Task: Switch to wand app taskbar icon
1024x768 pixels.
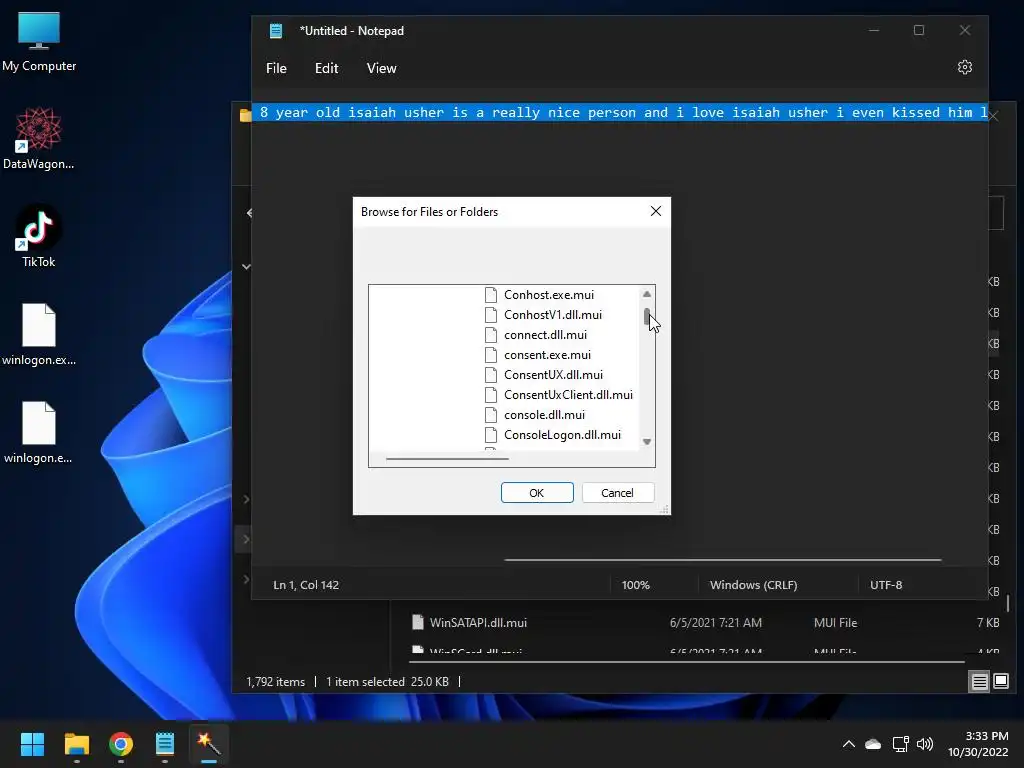Action: point(209,744)
